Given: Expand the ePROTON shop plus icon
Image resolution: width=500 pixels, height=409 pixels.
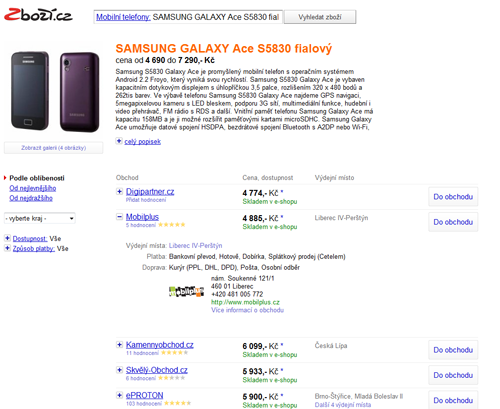Looking at the screenshot, I should 119,395.
